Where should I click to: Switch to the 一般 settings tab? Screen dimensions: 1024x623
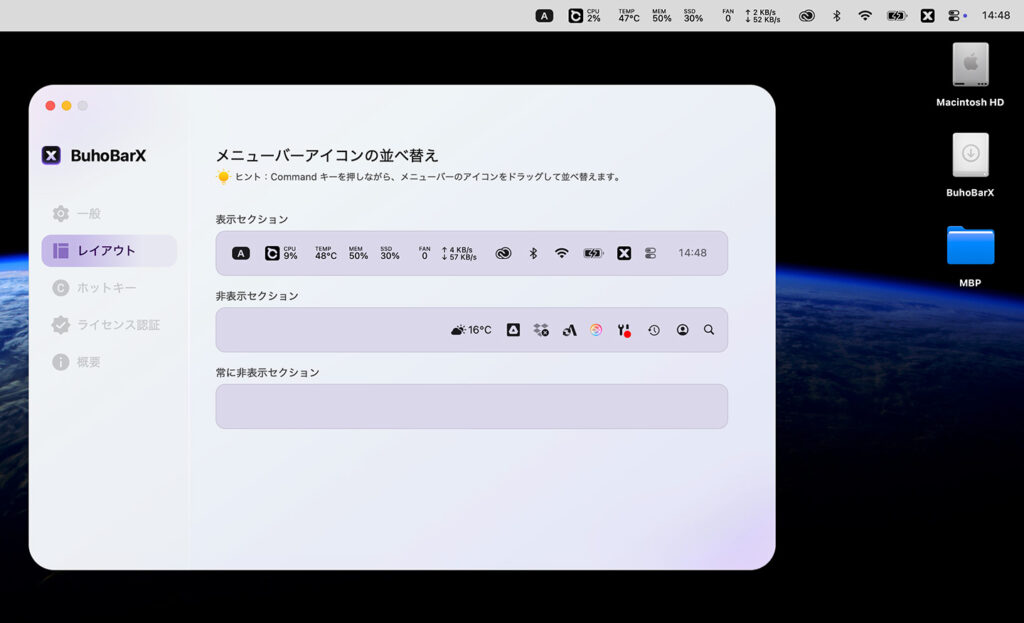(88, 214)
